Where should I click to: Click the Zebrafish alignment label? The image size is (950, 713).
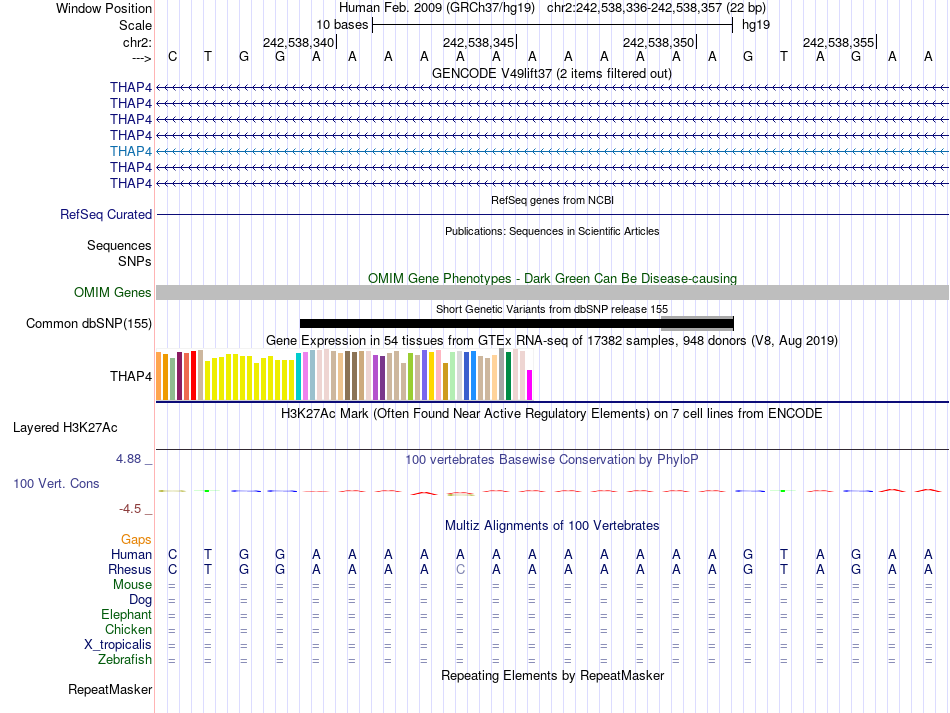[x=125, y=660]
